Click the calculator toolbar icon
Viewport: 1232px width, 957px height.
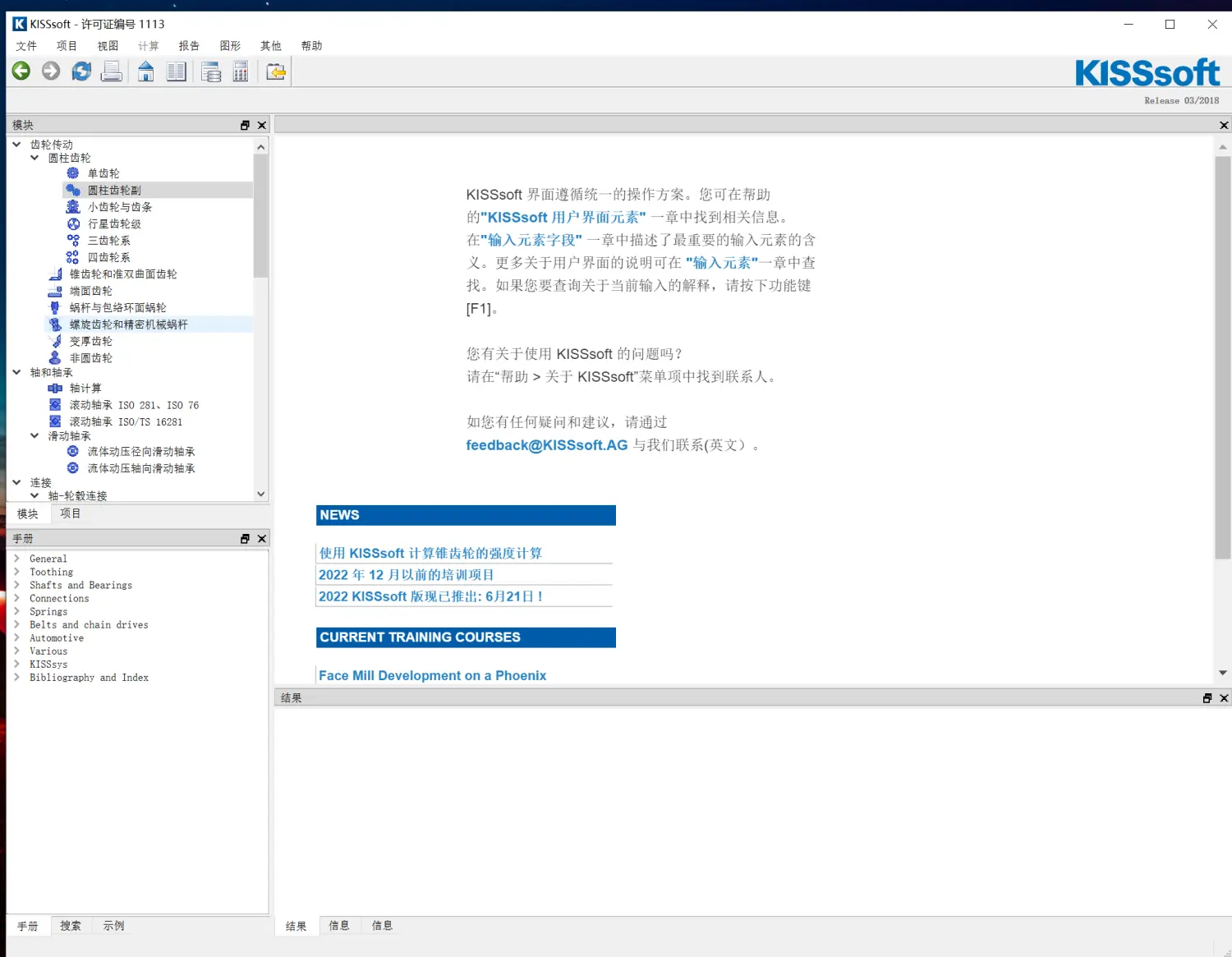click(241, 71)
